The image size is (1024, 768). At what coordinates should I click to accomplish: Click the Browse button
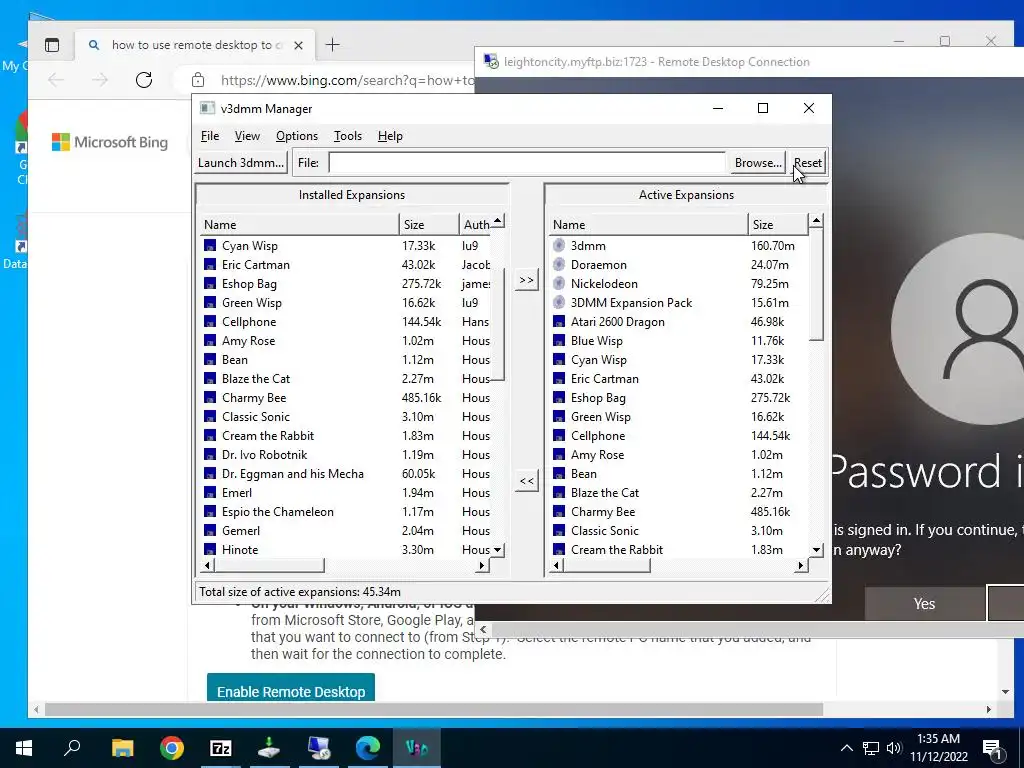pos(758,163)
